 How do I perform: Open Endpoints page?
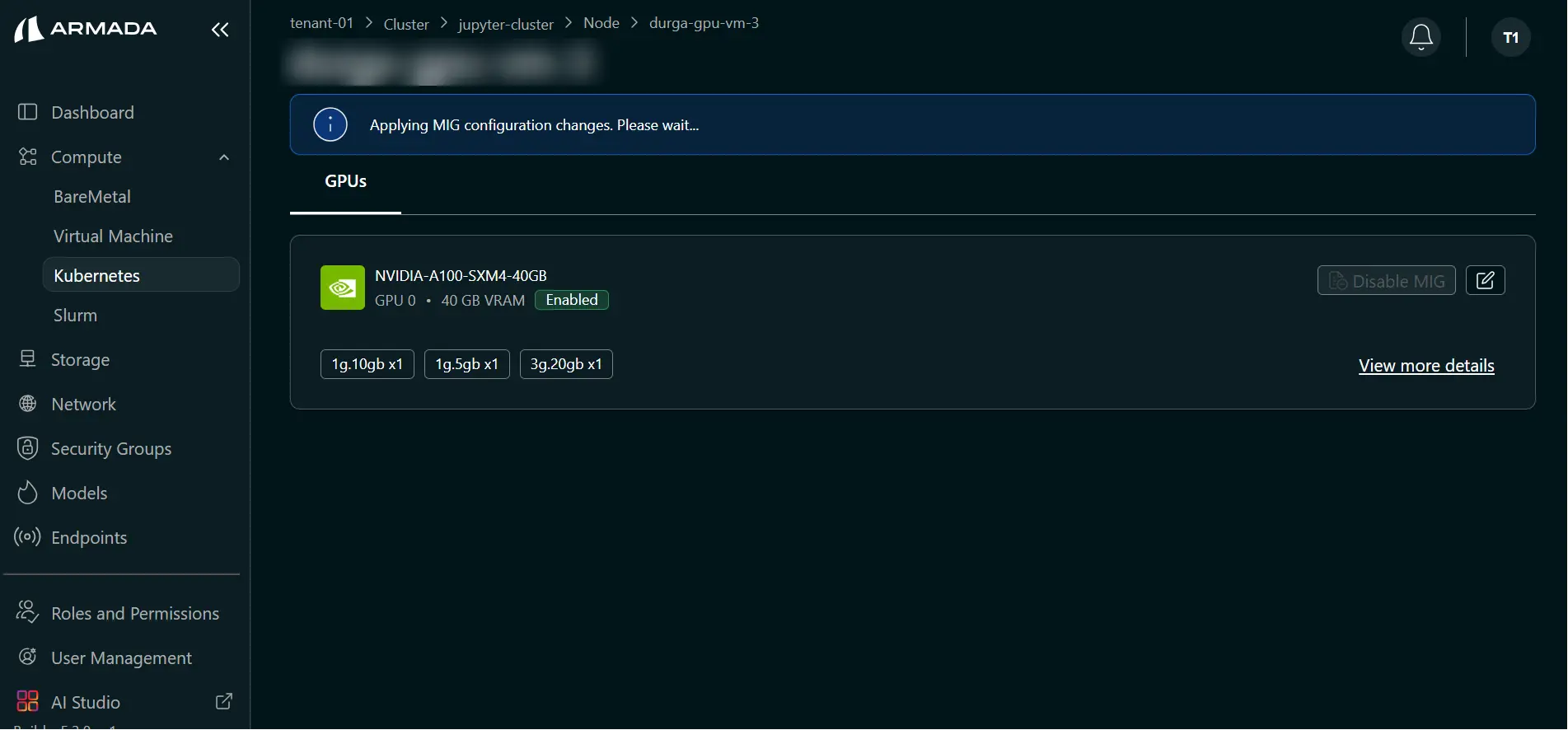point(89,537)
